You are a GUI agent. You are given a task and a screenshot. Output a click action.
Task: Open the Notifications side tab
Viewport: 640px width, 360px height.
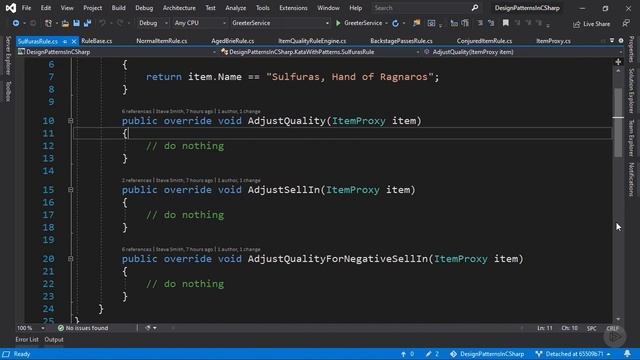coord(631,179)
